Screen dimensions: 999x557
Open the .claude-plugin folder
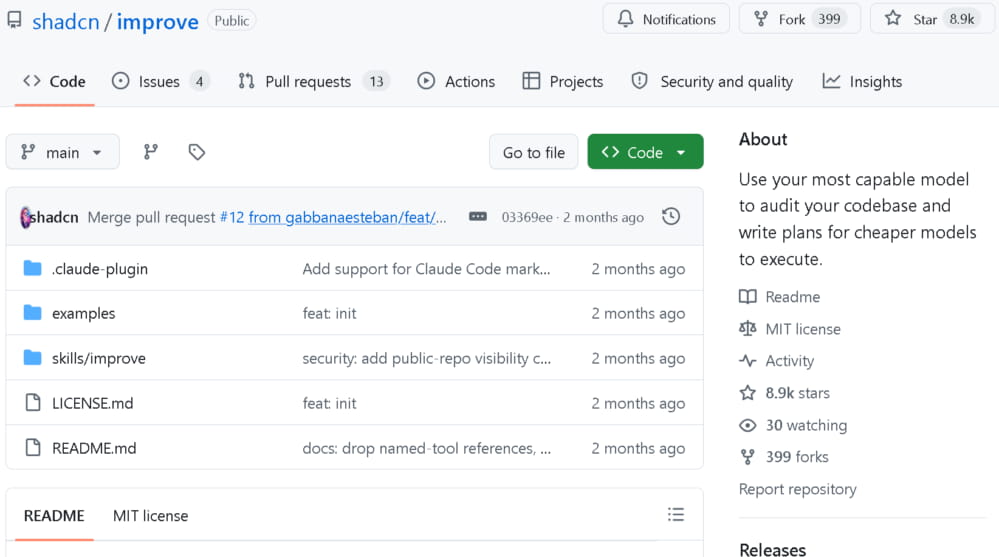click(100, 269)
